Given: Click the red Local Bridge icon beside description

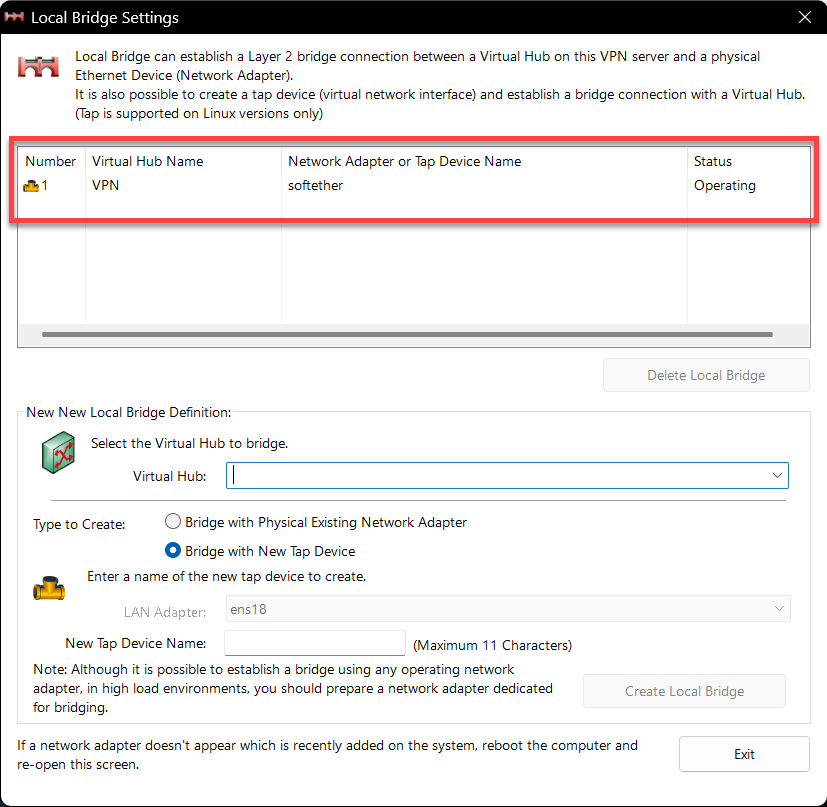Looking at the screenshot, I should click(38, 66).
